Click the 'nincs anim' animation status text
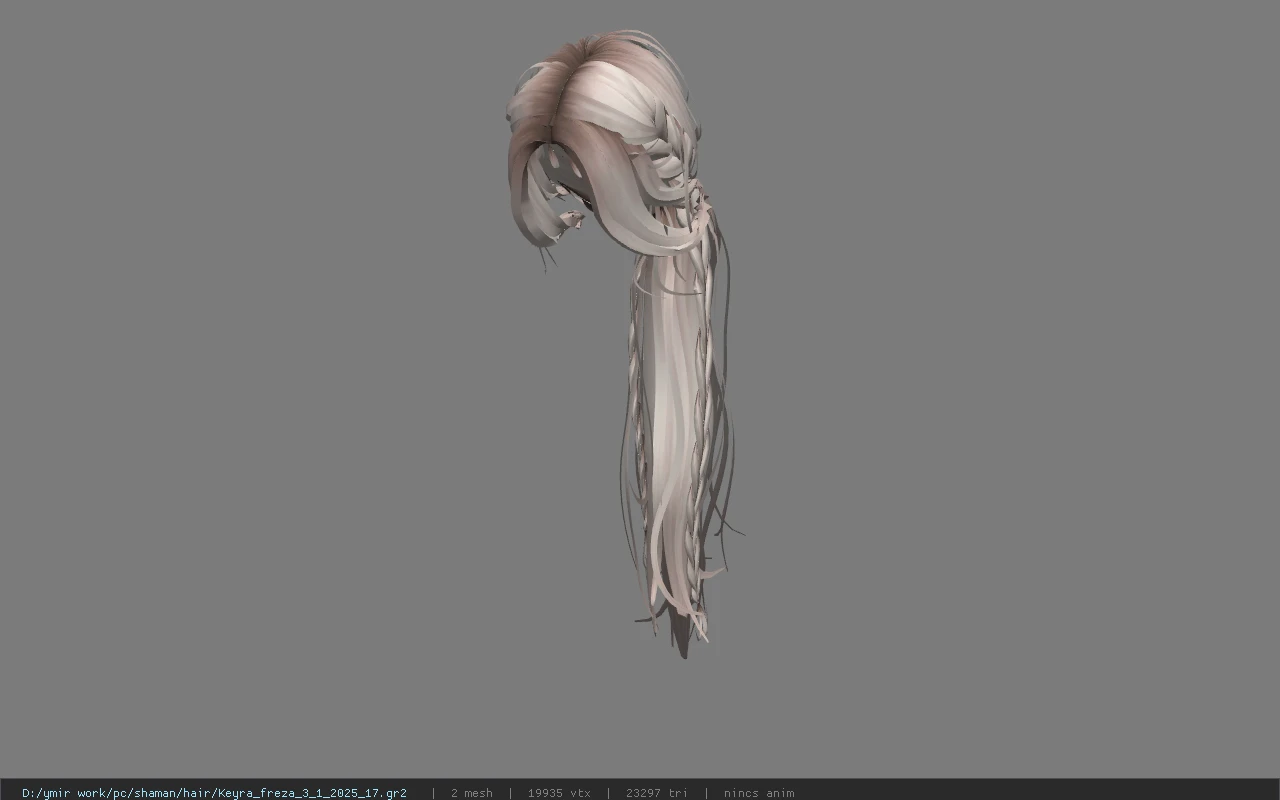Viewport: 1280px width, 800px height. [x=759, y=793]
